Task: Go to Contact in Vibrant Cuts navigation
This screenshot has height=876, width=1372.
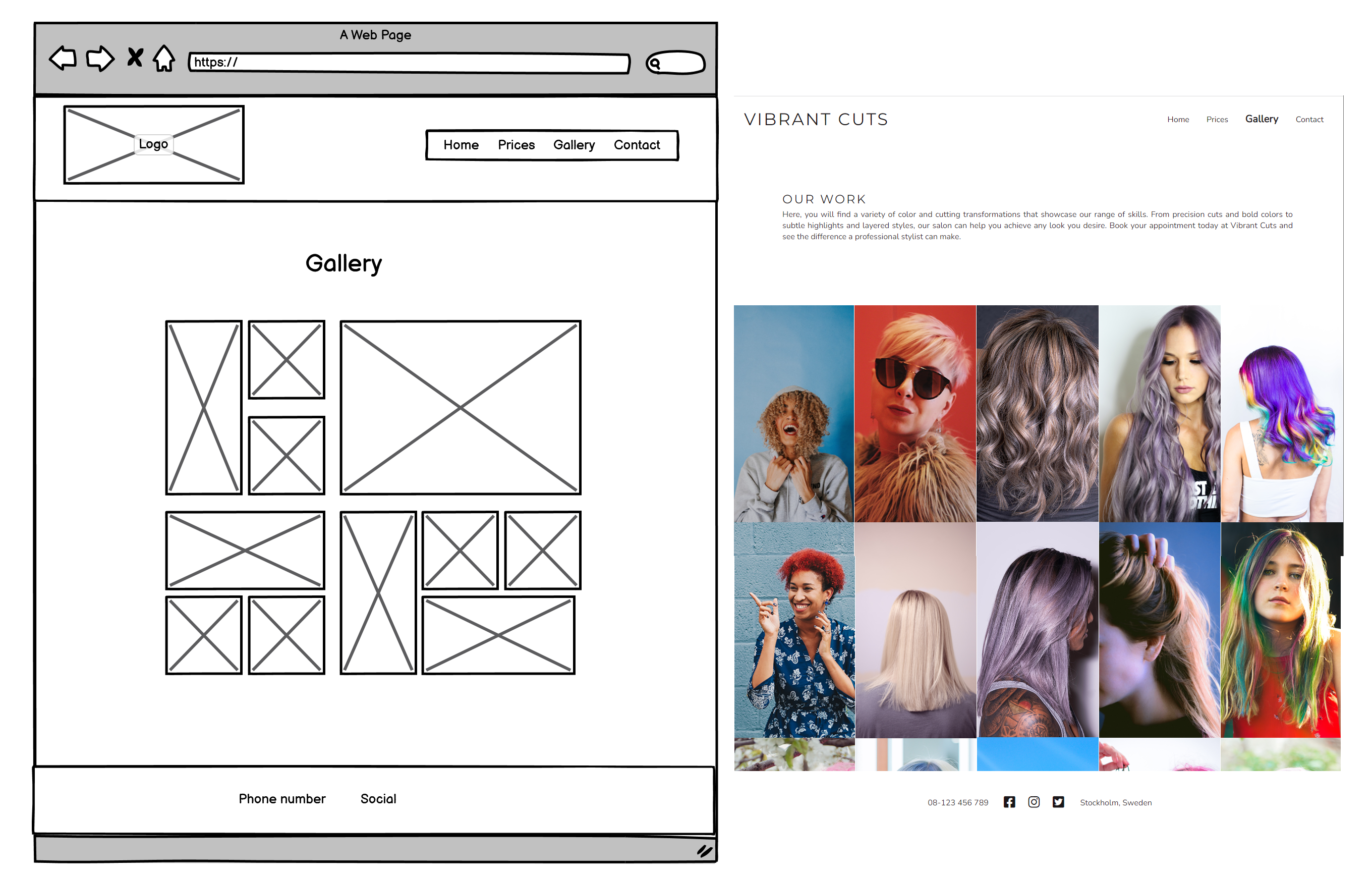Action: pyautogui.click(x=1309, y=120)
